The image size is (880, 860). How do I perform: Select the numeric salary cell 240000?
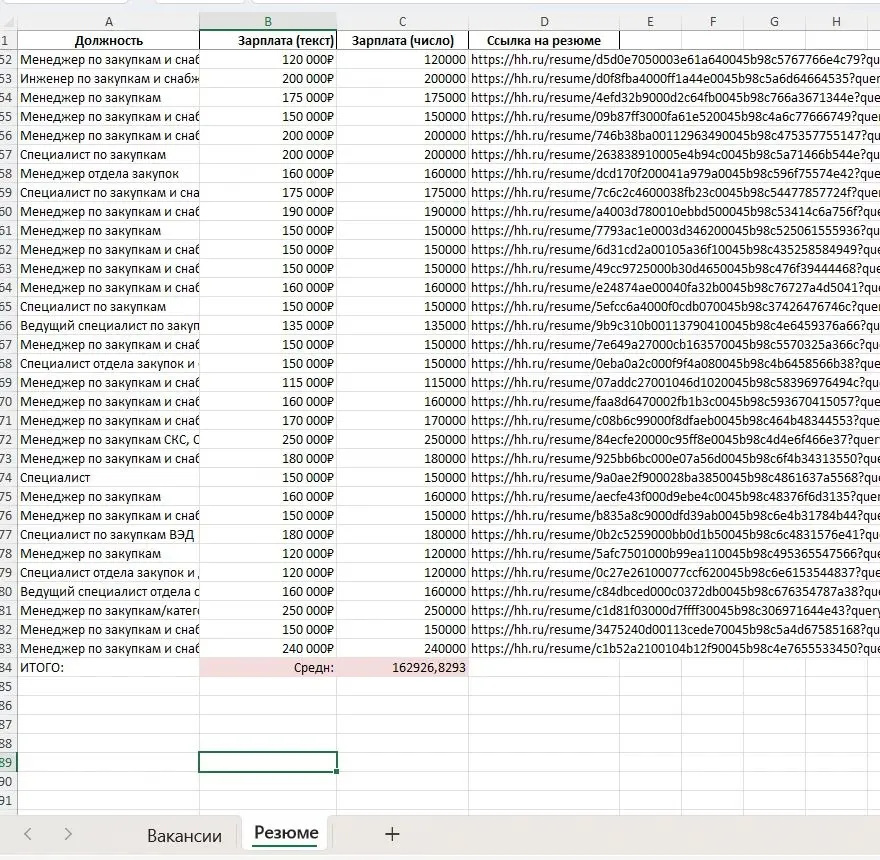[402, 648]
